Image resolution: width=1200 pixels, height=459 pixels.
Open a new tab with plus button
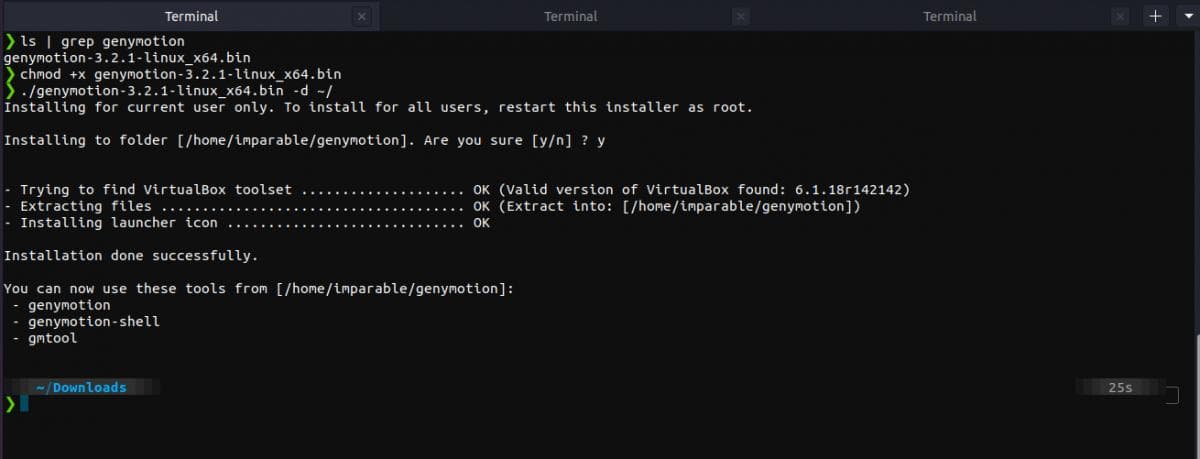click(x=1156, y=16)
